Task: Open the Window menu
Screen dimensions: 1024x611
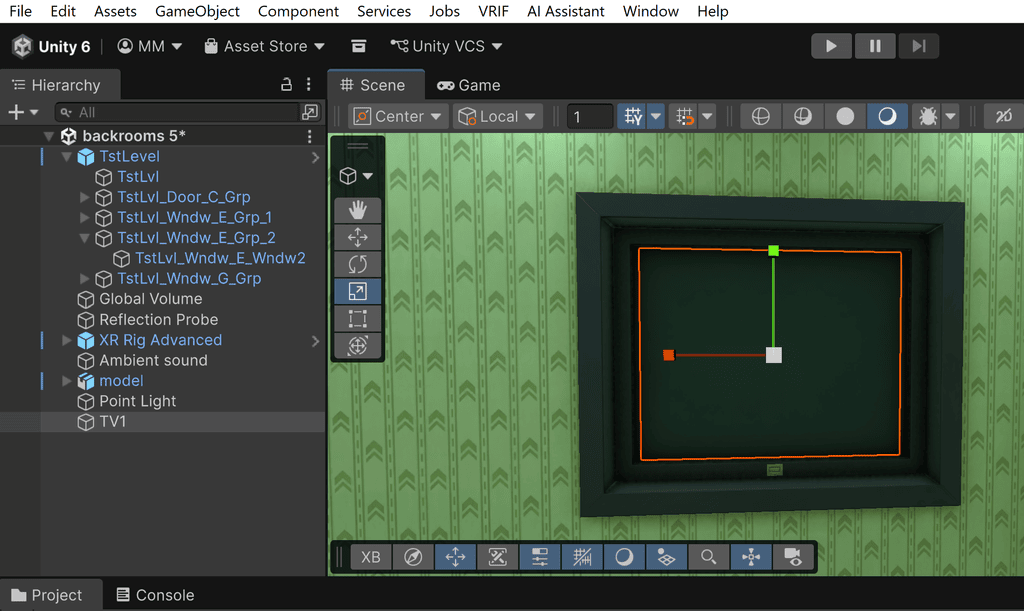Action: point(650,11)
